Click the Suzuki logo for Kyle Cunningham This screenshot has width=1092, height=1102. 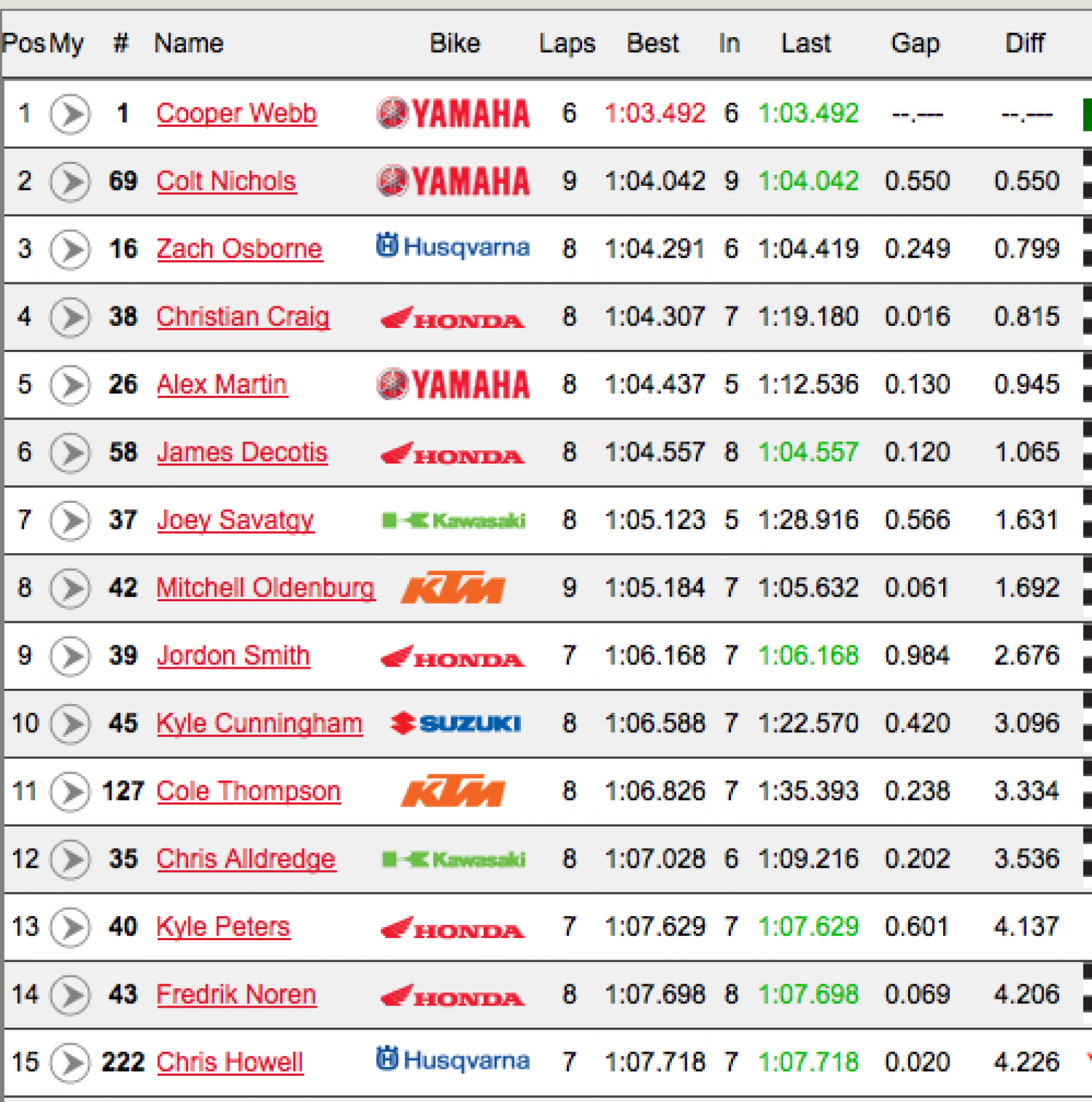point(455,723)
